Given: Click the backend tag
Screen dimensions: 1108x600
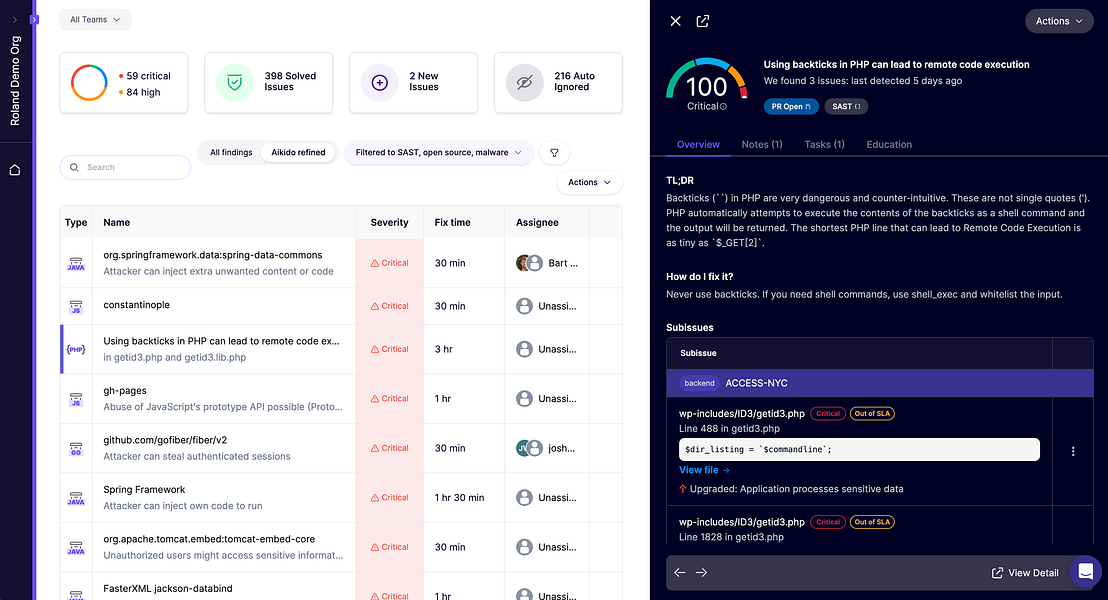Looking at the screenshot, I should [700, 383].
